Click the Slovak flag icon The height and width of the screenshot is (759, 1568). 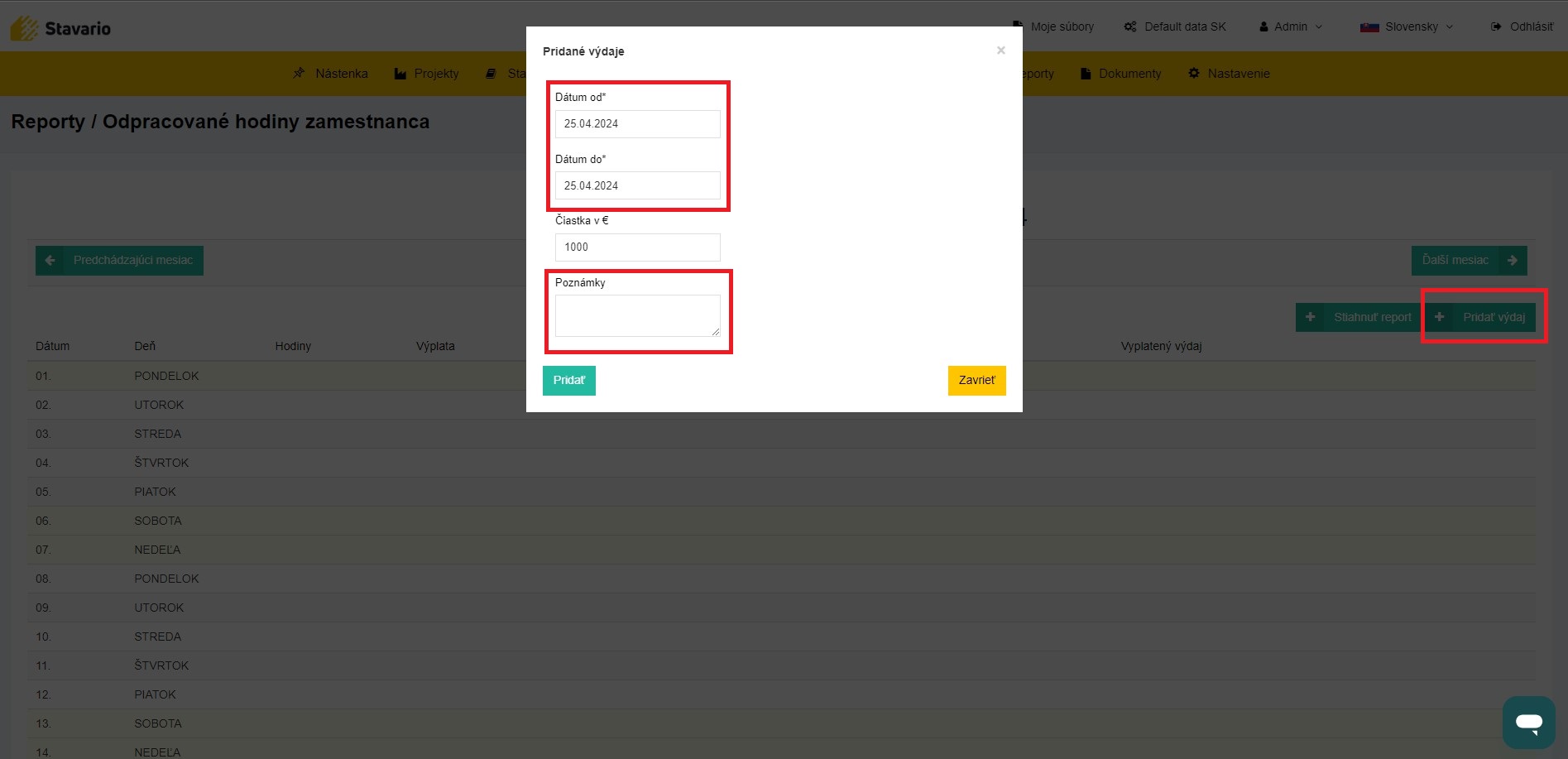(x=1369, y=26)
